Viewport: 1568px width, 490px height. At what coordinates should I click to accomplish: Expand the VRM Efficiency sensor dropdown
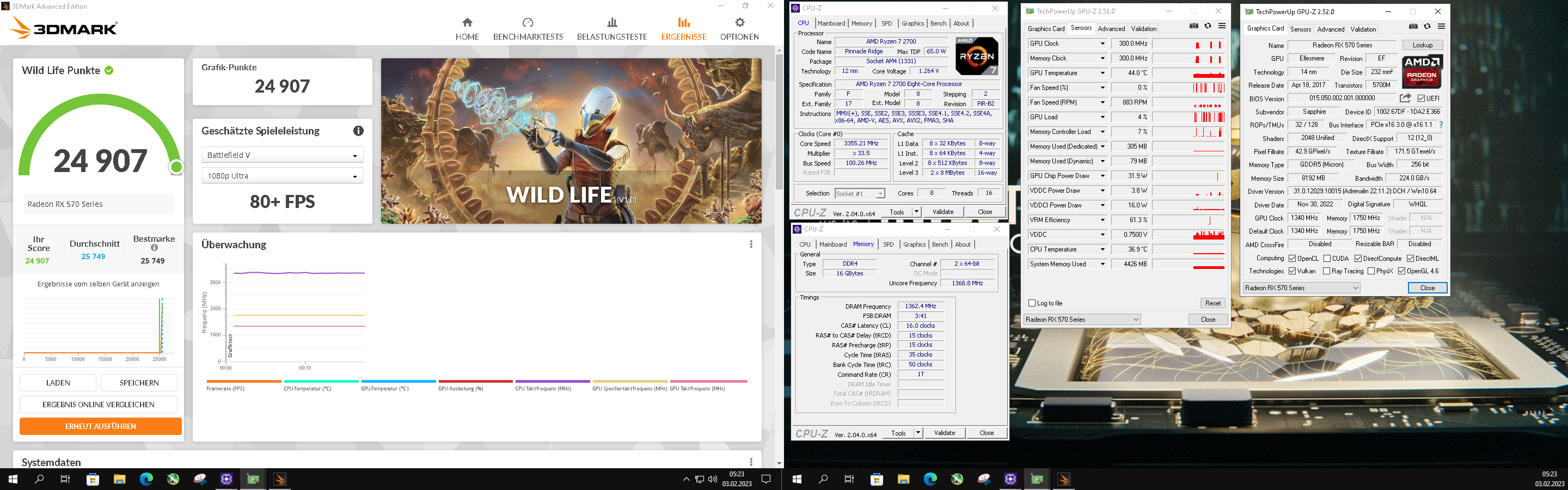1102,220
